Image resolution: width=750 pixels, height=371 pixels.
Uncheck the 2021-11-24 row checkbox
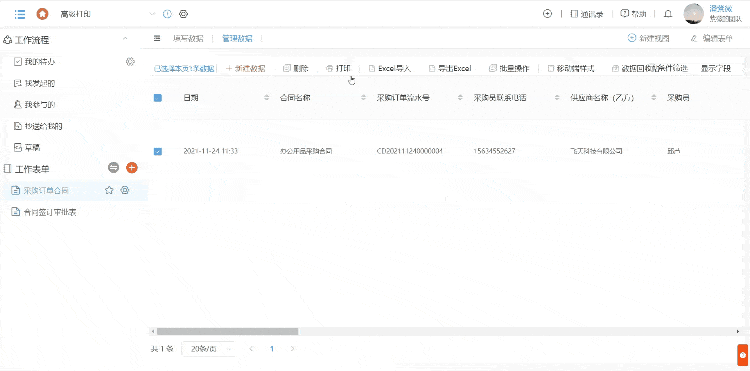(x=158, y=151)
